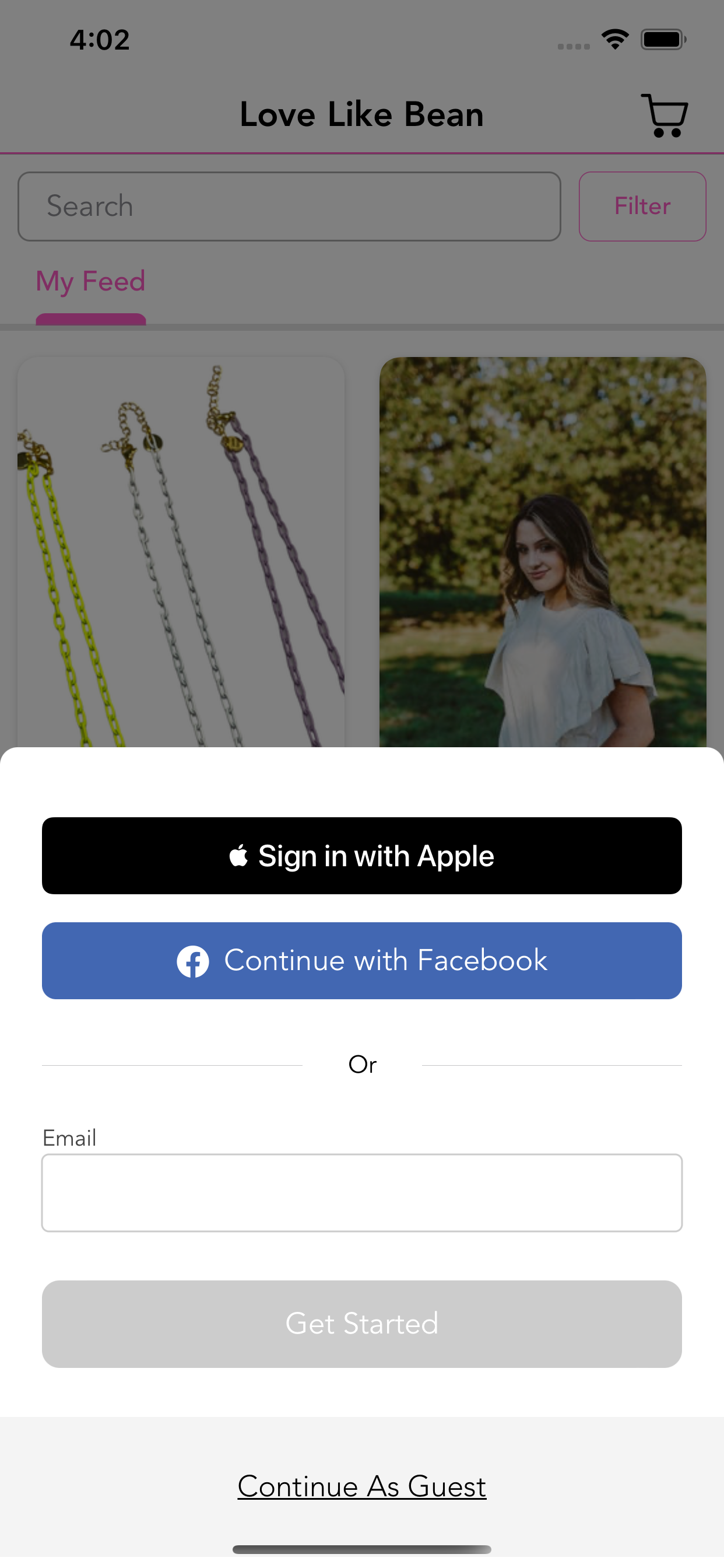This screenshot has width=724, height=1568.
Task: Open the Filter options
Action: point(642,206)
